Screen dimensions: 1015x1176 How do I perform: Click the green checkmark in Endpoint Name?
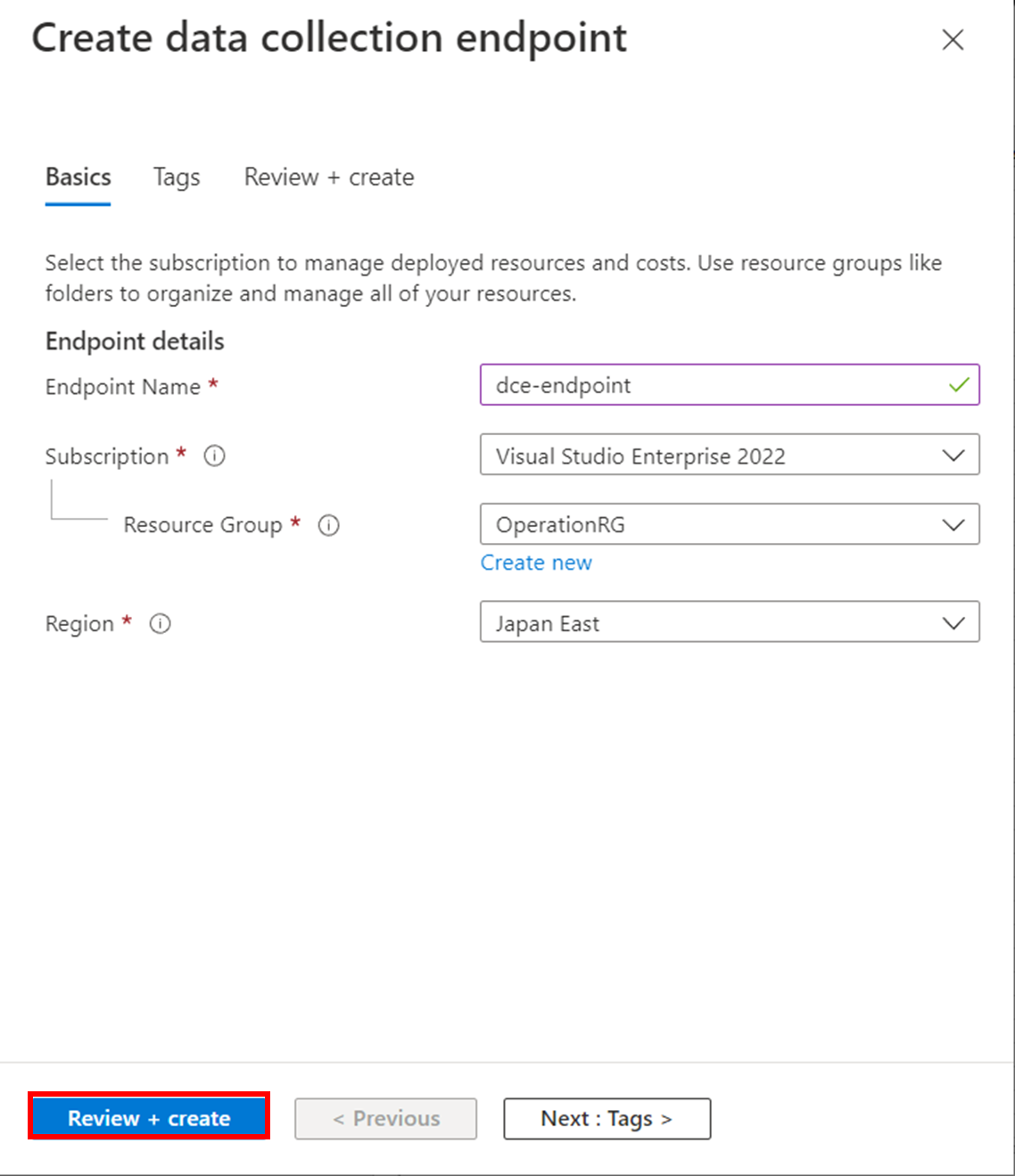(959, 385)
